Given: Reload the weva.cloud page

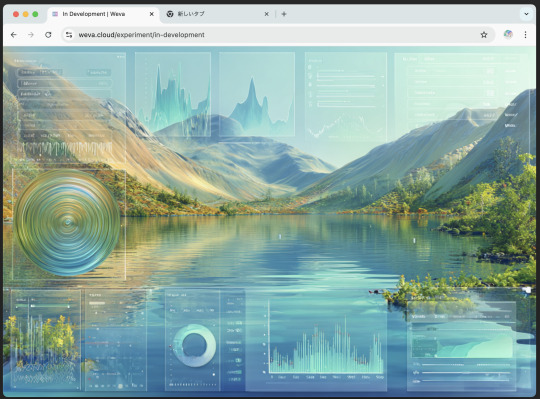Looking at the screenshot, I should pyautogui.click(x=48, y=35).
